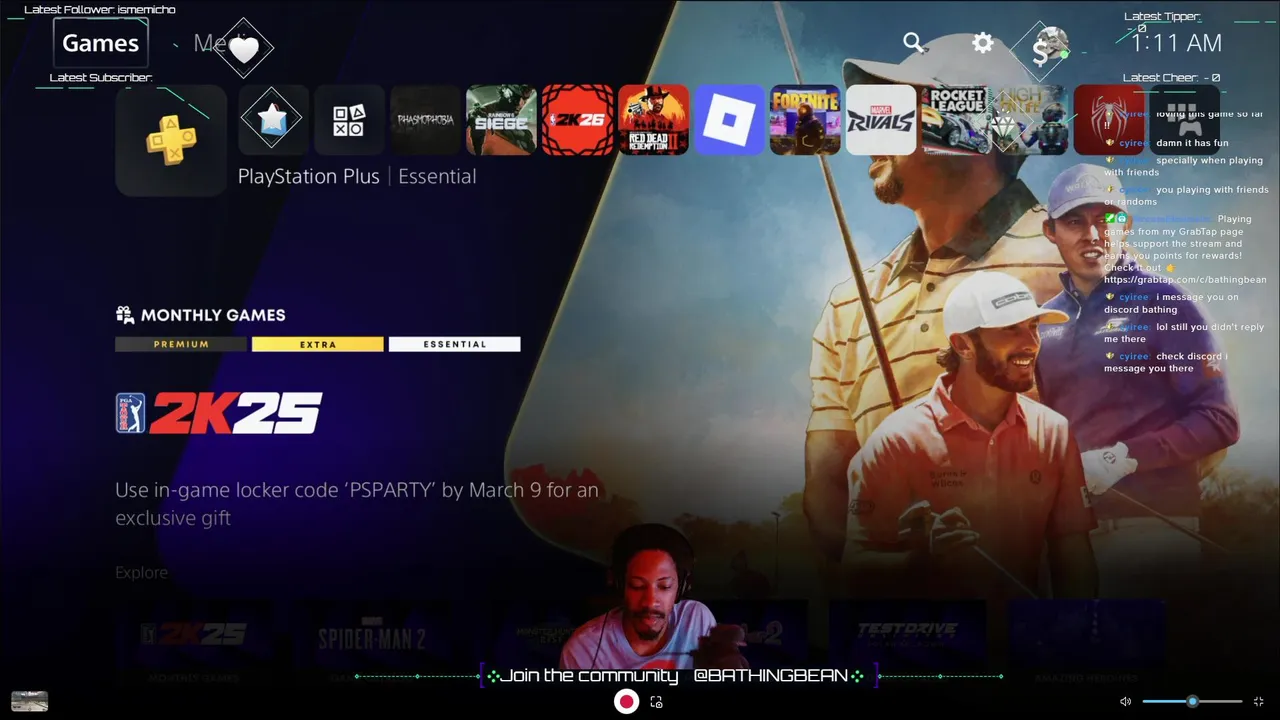Launch Phasmophobia from the game row

(x=425, y=120)
